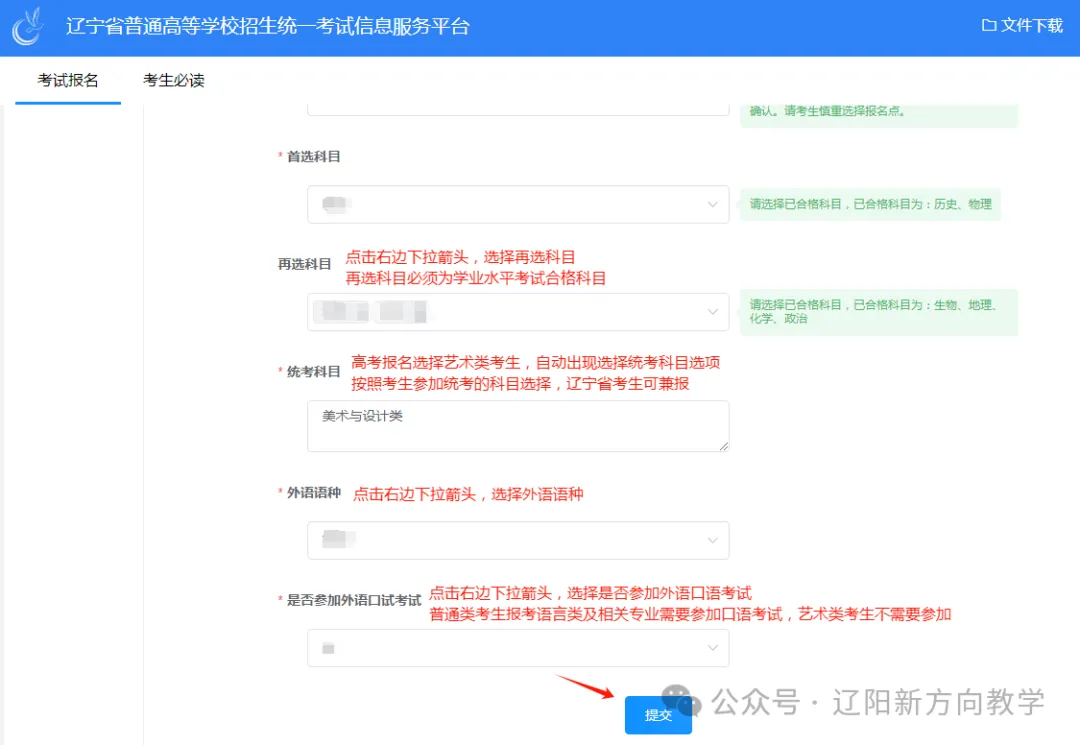Click the 提交 submit button
1080x745 pixels.
click(658, 715)
